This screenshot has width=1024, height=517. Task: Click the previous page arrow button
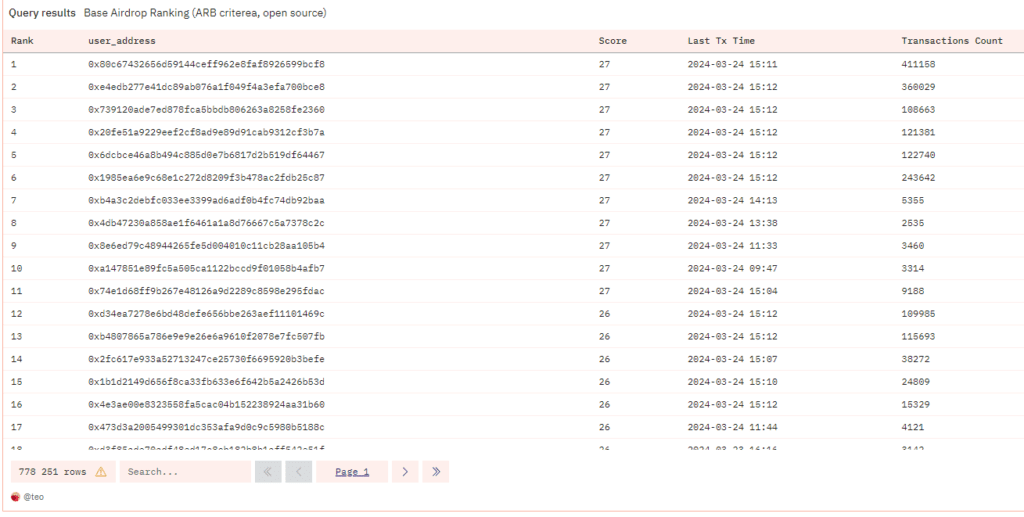point(299,472)
